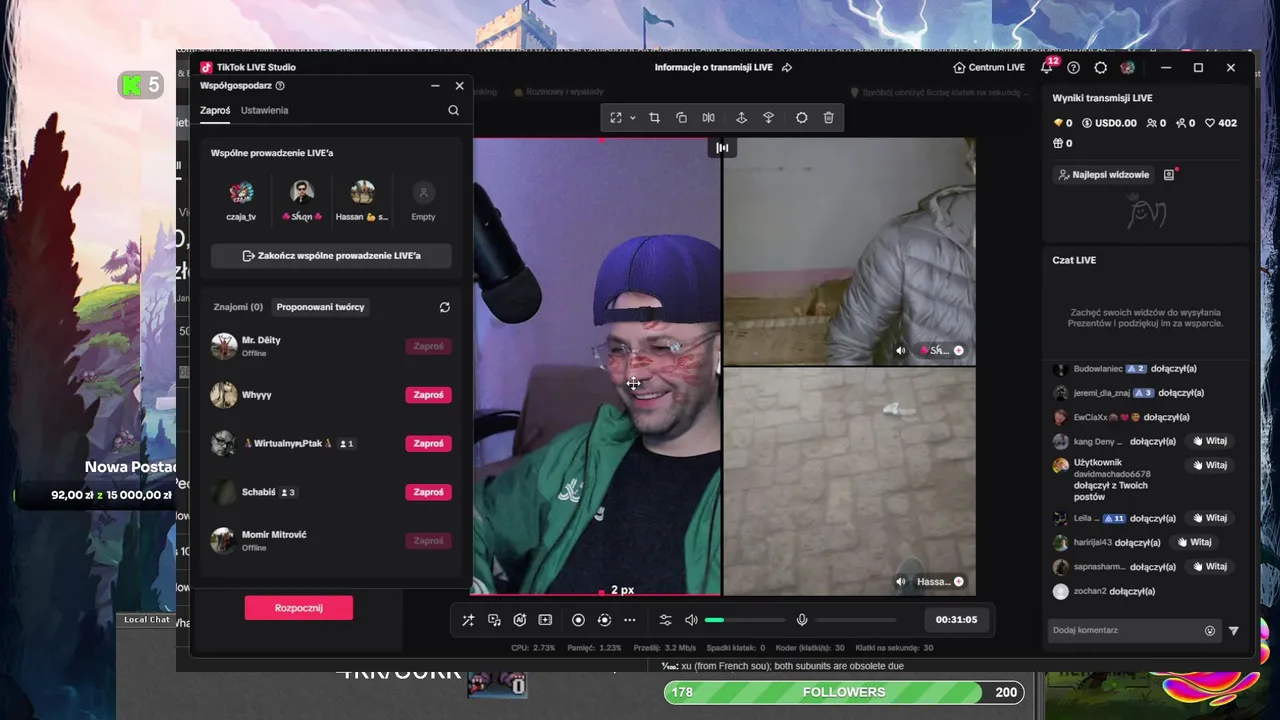The image size is (1280, 720).
Task: Click the search icon in Współgospodarz panel
Action: tap(454, 111)
